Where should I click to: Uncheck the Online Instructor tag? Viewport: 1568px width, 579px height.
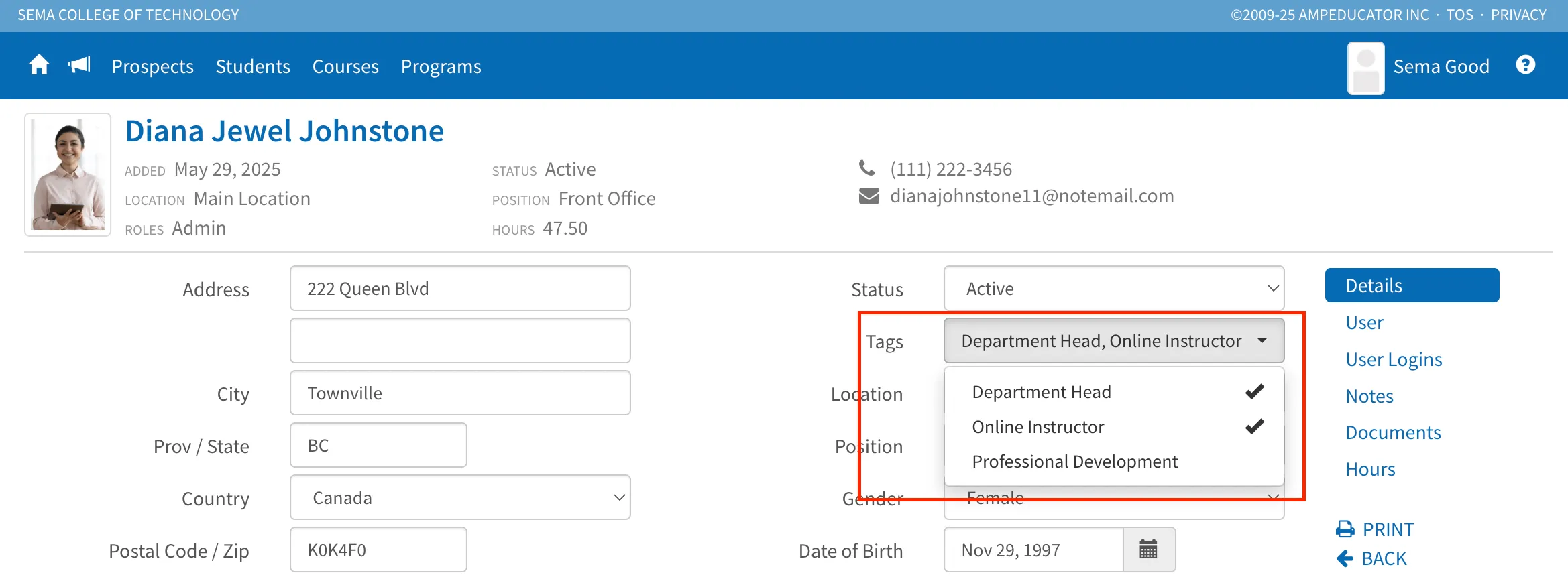[1114, 427]
